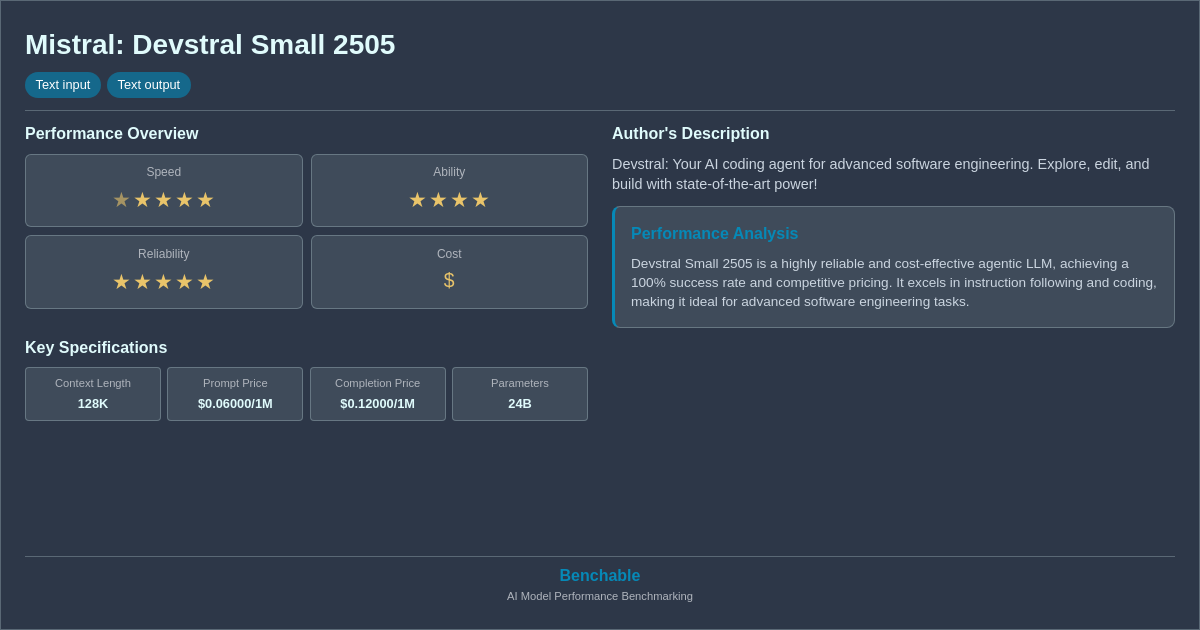This screenshot has width=1200, height=630.
Task: Click the fifth Reliability star
Action: pos(205,281)
